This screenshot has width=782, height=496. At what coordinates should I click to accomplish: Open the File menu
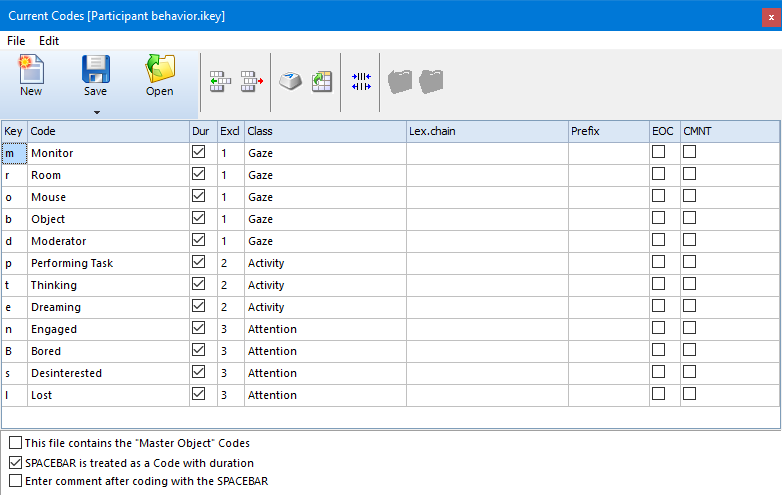point(16,41)
